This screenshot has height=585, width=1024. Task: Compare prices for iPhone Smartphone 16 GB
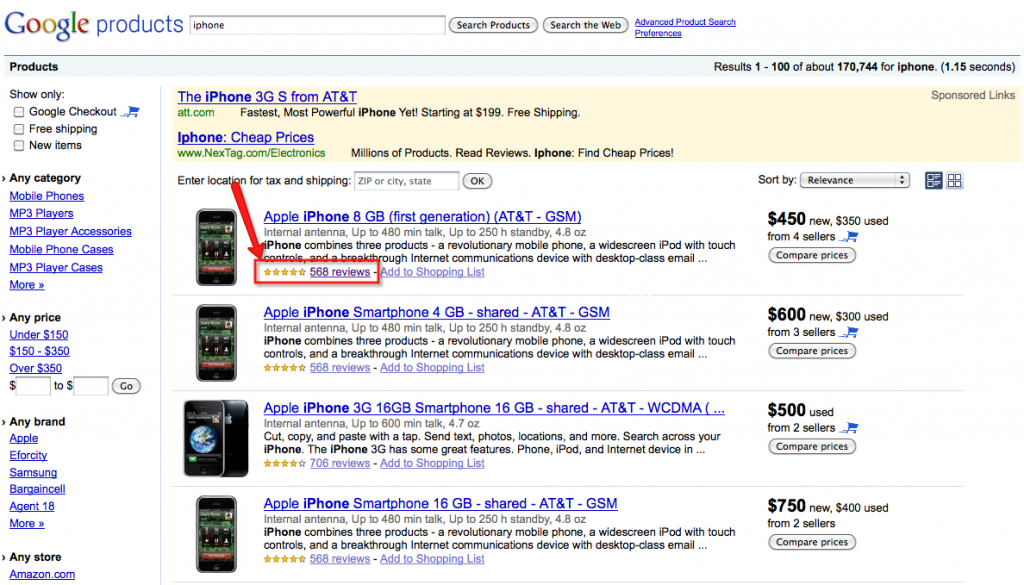click(x=812, y=542)
